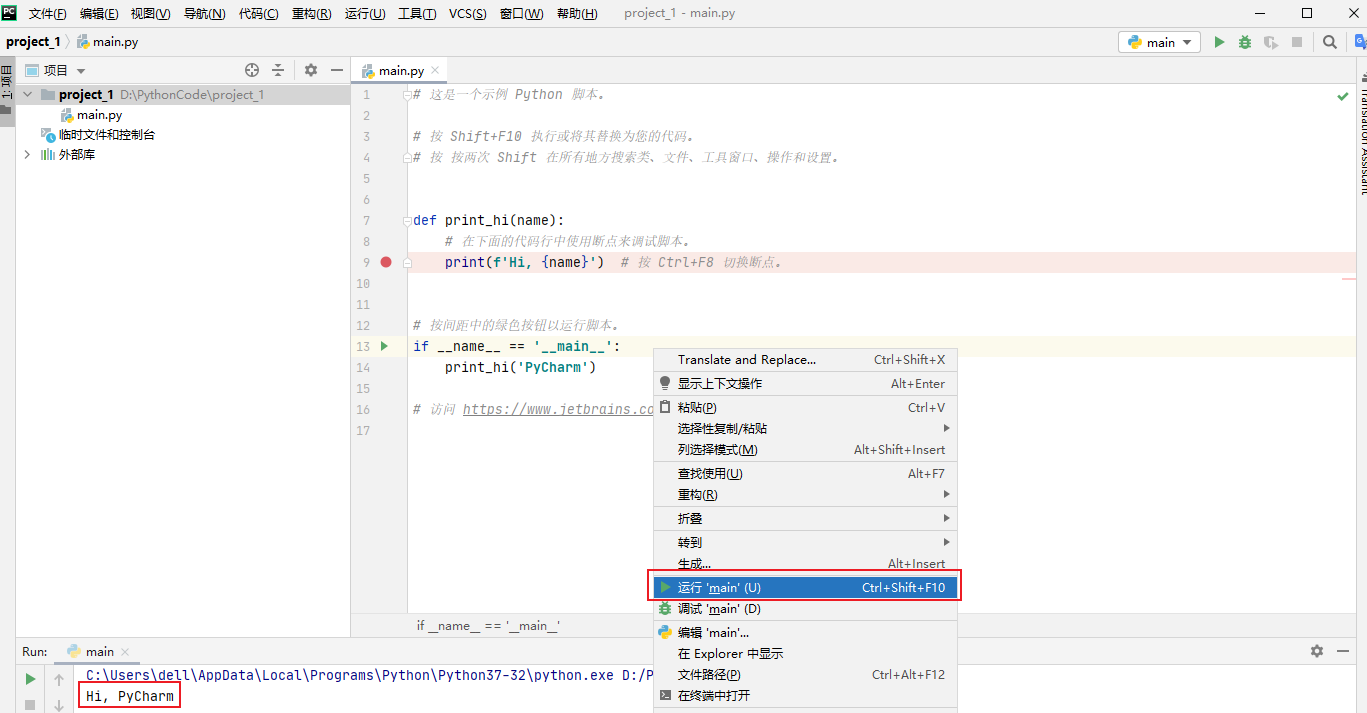Select 编辑 'main'... menu item
The image size is (1367, 713).
(805, 633)
